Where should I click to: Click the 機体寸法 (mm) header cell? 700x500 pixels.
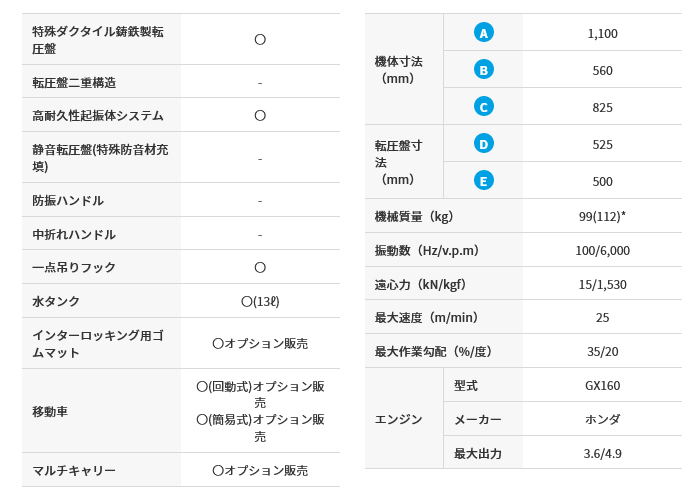[x=399, y=70]
